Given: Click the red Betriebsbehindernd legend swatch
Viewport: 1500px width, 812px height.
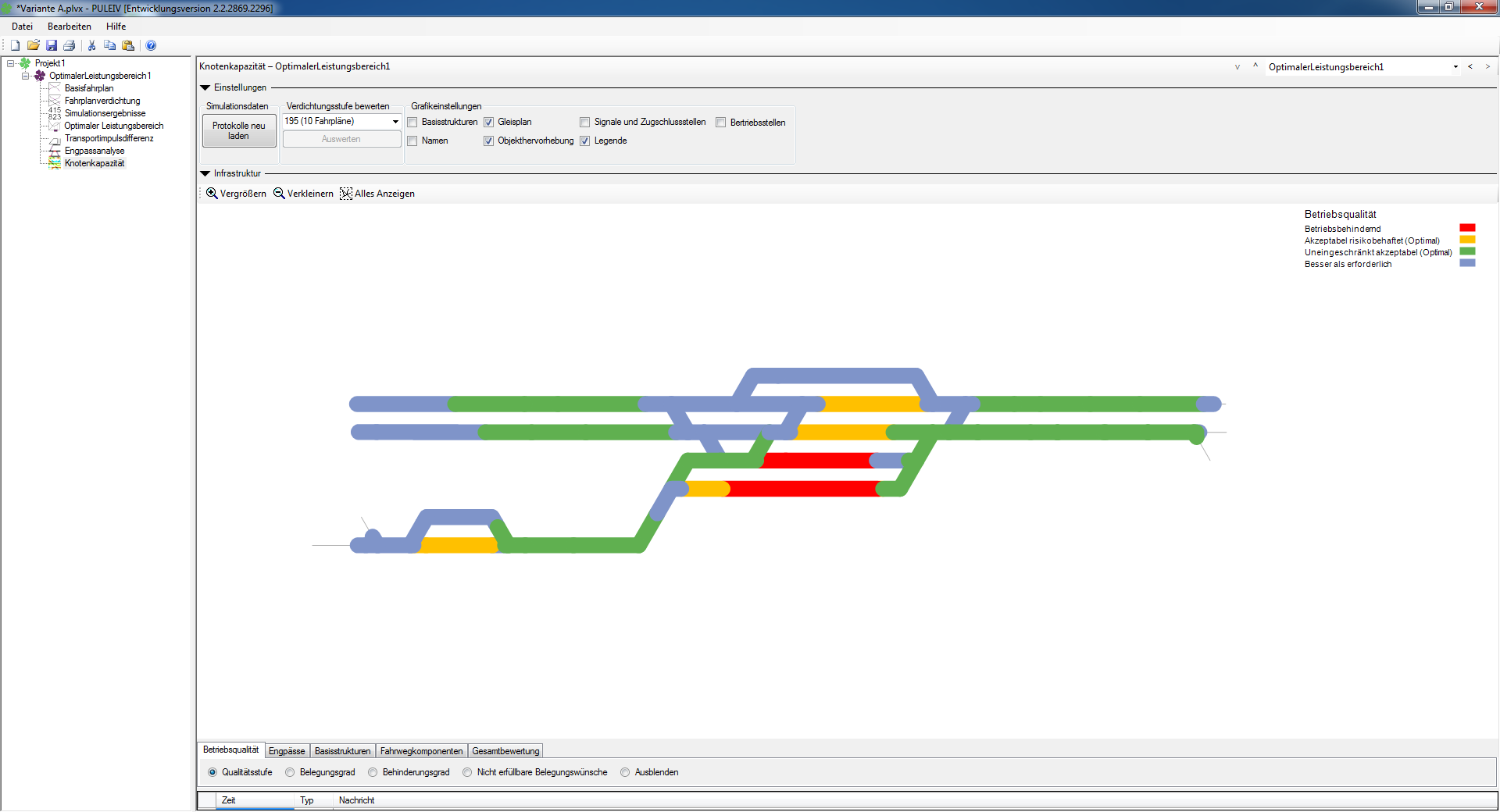Looking at the screenshot, I should (1467, 228).
